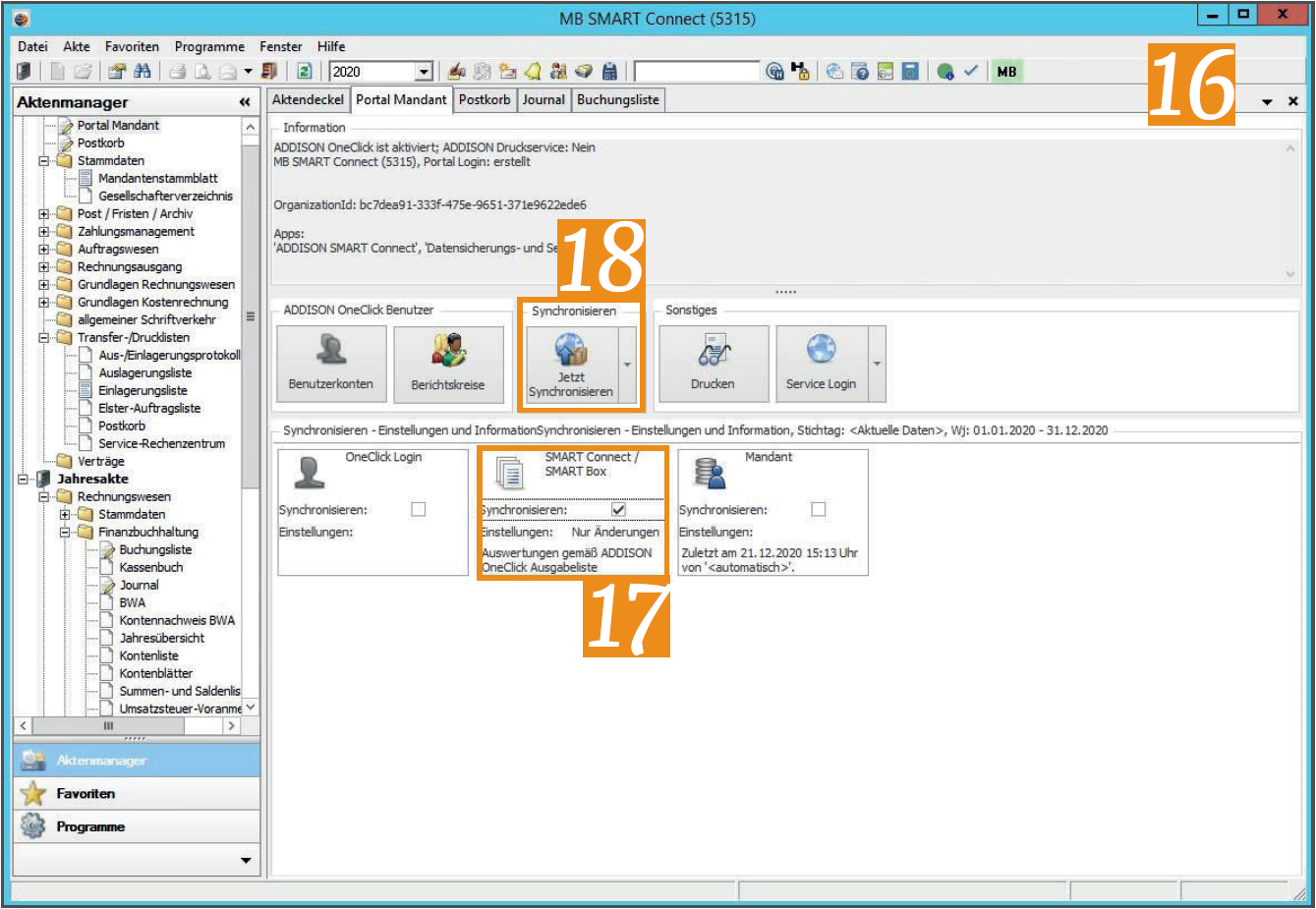1316x909 pixels.
Task: Click the Service Login button
Action: pyautogui.click(x=821, y=365)
